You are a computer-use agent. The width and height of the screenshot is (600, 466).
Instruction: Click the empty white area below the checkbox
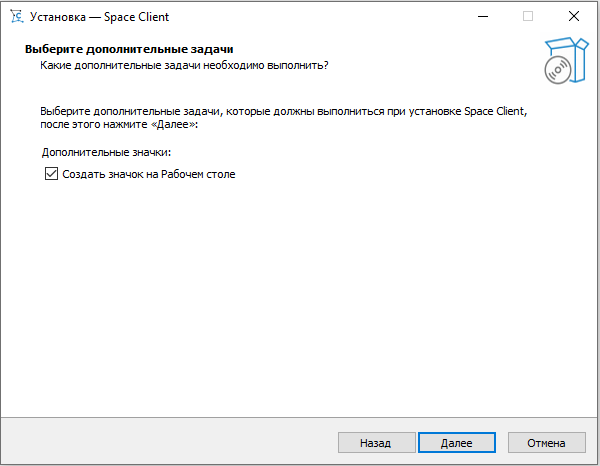tap(298, 298)
